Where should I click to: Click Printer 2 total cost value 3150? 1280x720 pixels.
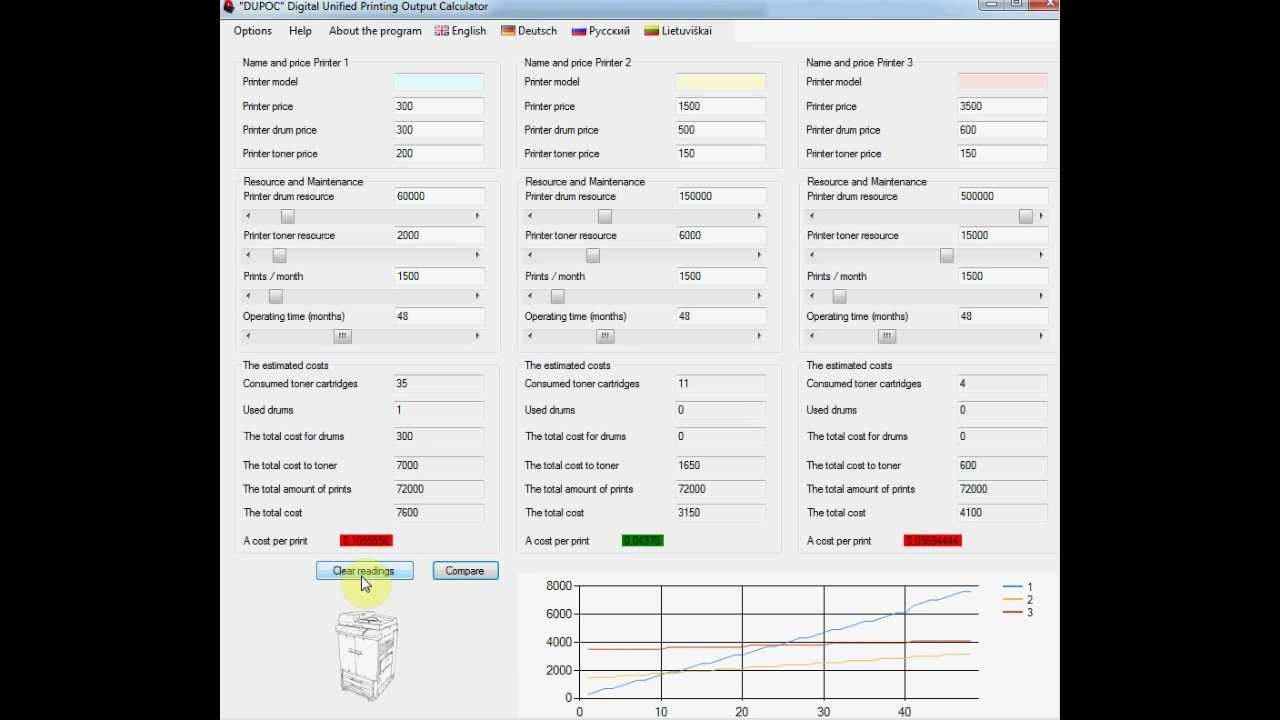[721, 513]
